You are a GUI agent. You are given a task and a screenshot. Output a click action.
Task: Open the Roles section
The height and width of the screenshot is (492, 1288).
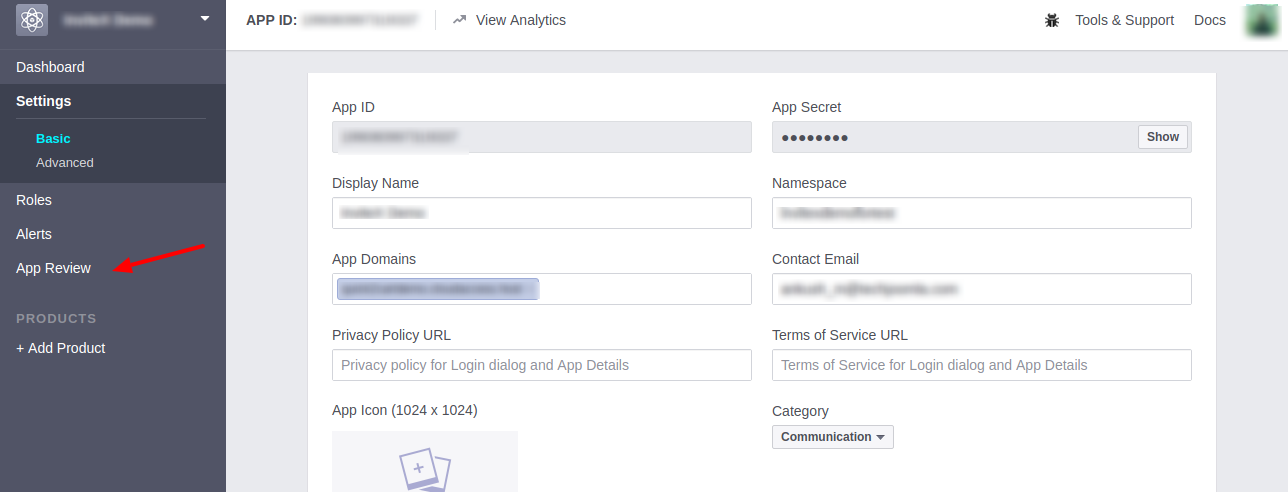pyautogui.click(x=34, y=200)
